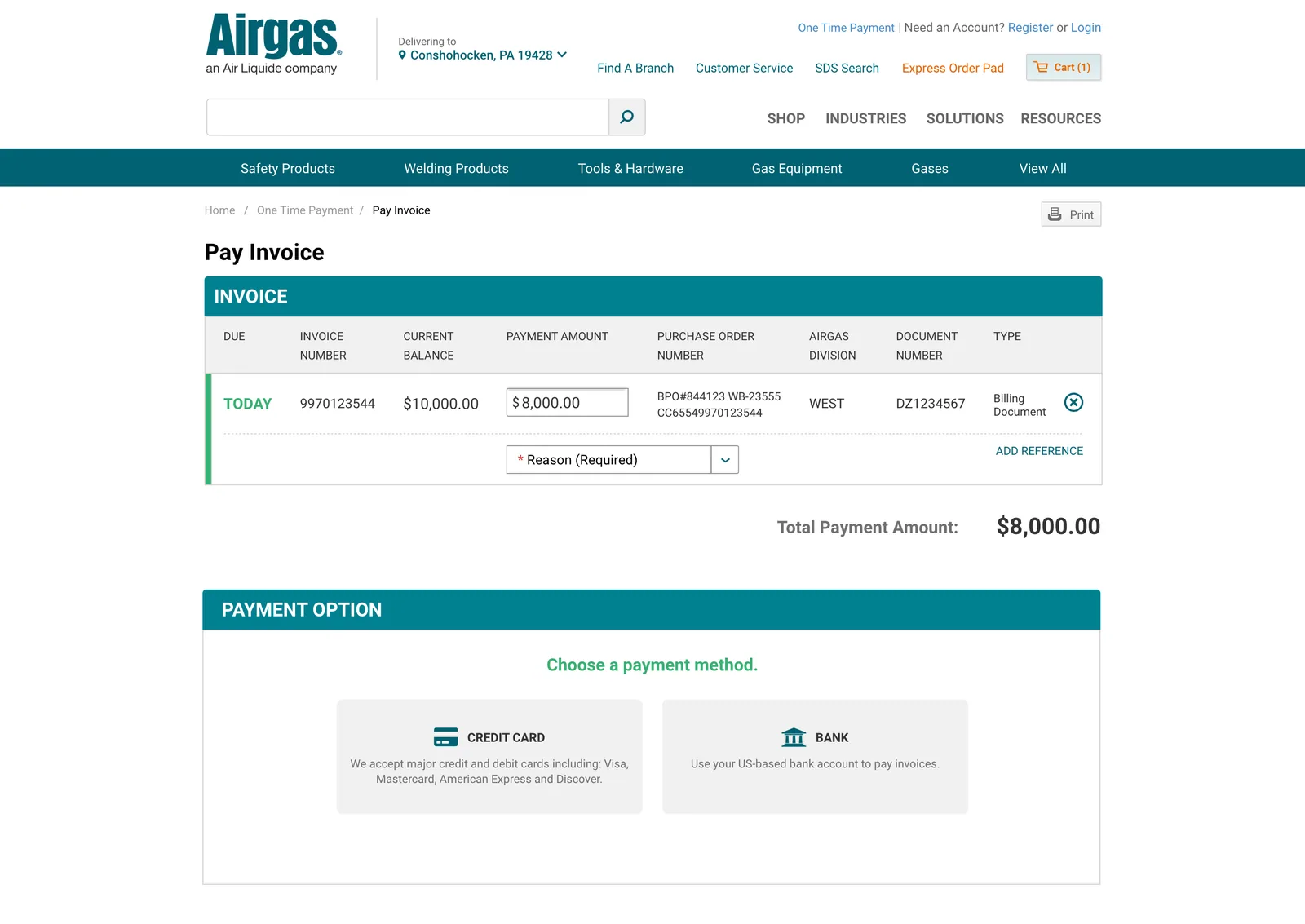
Task: Expand the delivery location chevron
Action: 562,55
